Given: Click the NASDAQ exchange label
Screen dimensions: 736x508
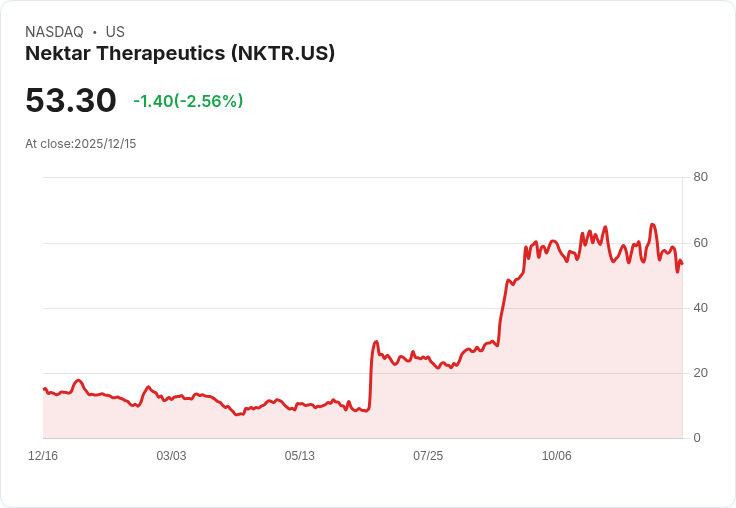Looking at the screenshot, I should tap(54, 32).
